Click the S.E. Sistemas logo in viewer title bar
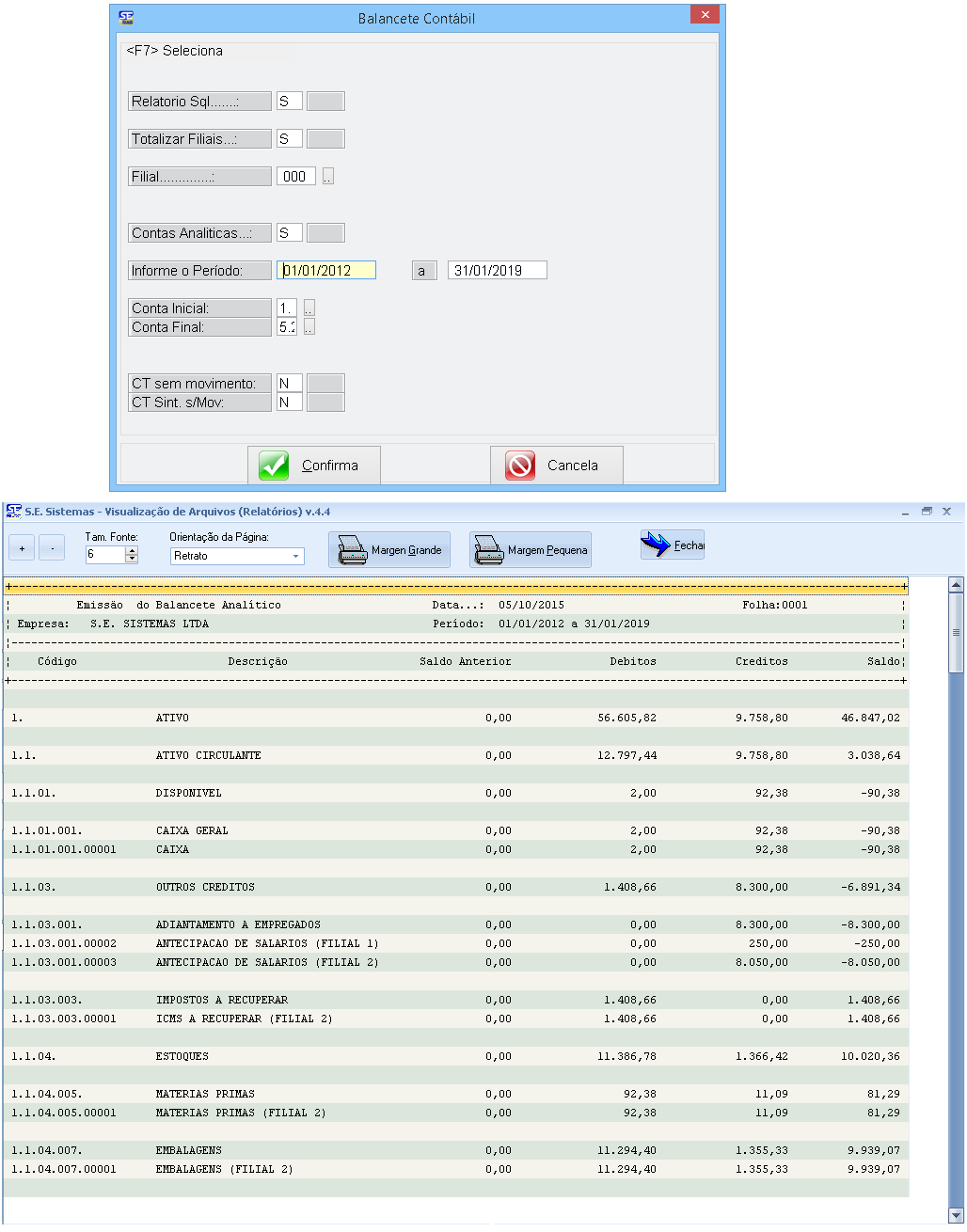Viewport: 967px width, 1232px height. 13,512
